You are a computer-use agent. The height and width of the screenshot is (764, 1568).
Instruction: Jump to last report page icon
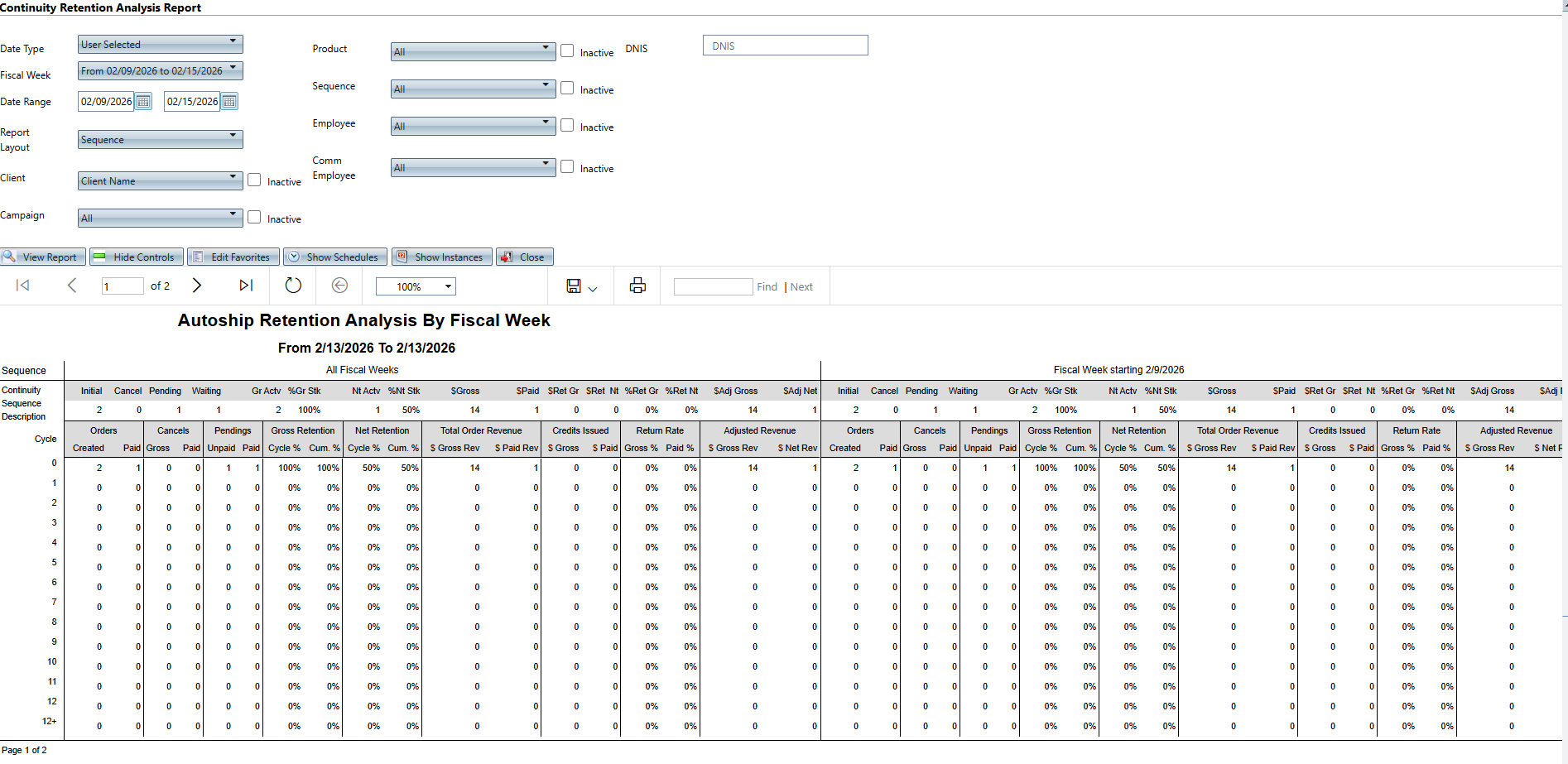246,286
